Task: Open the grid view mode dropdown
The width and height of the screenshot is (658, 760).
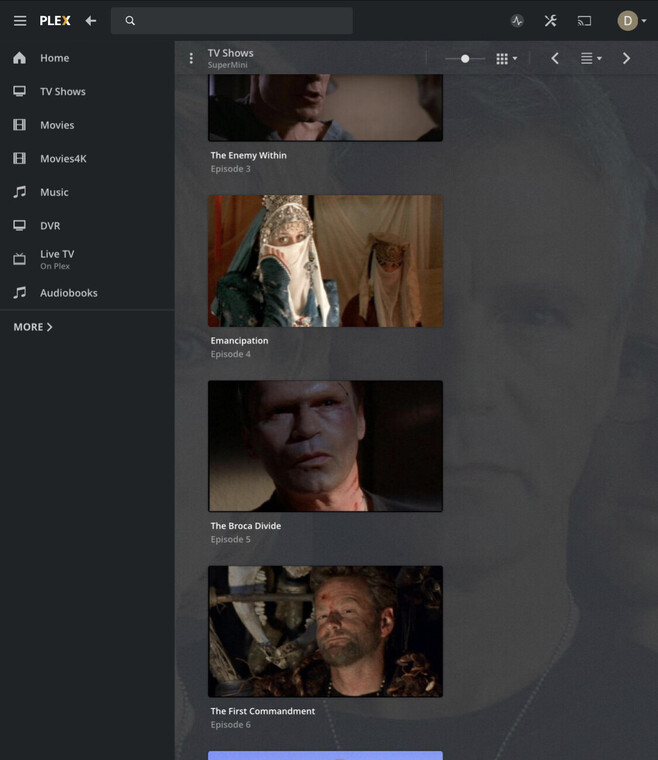Action: [x=506, y=59]
